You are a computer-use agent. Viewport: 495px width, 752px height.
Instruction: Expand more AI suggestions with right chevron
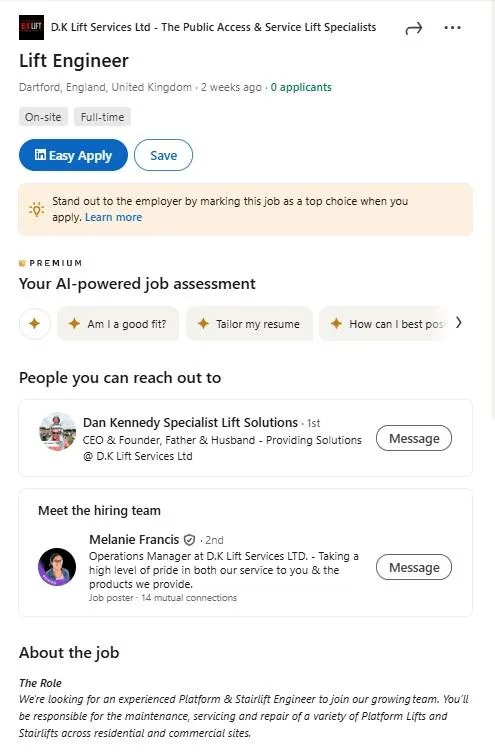[x=459, y=323]
